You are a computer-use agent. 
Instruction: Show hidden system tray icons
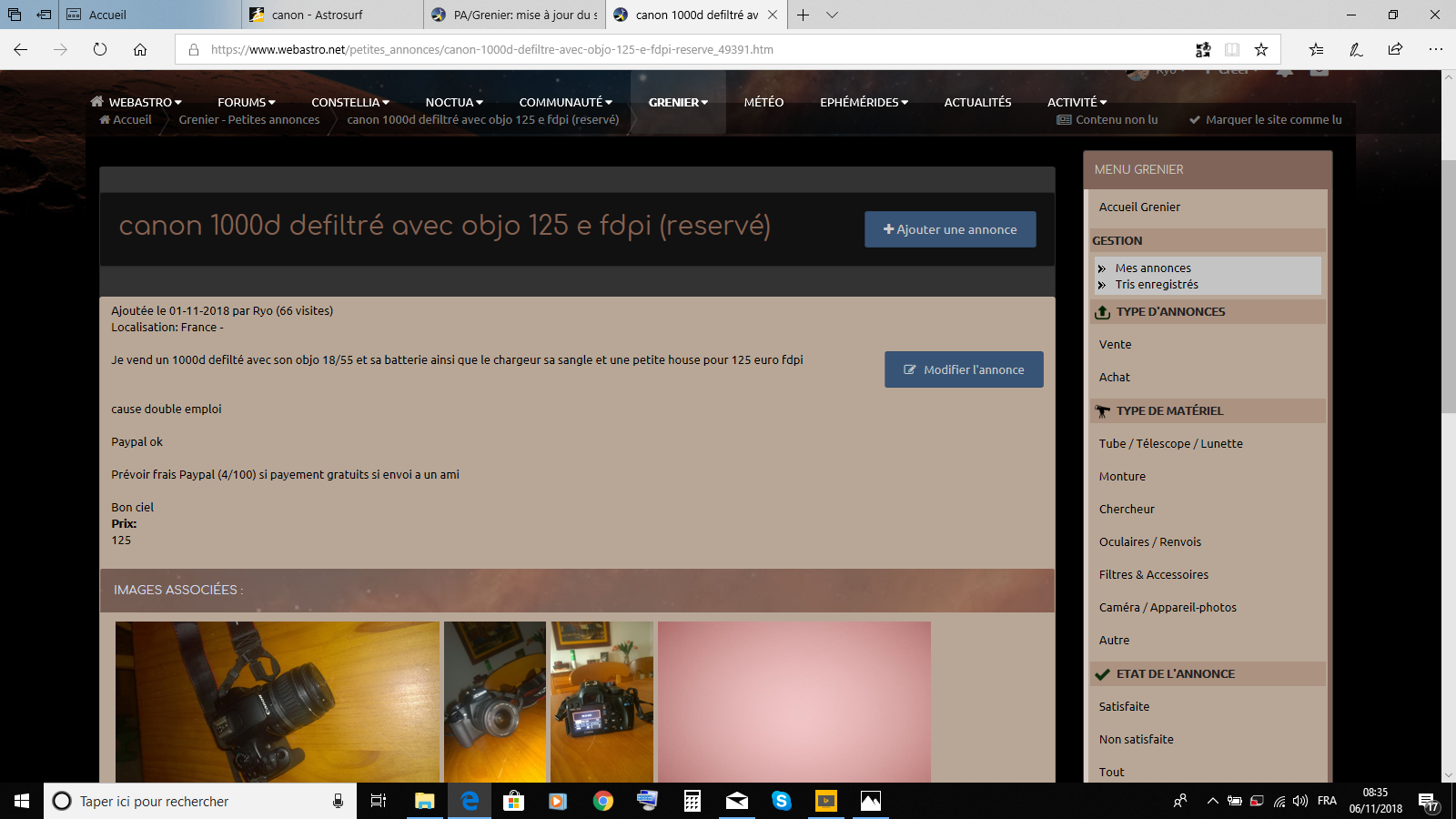click(1212, 801)
